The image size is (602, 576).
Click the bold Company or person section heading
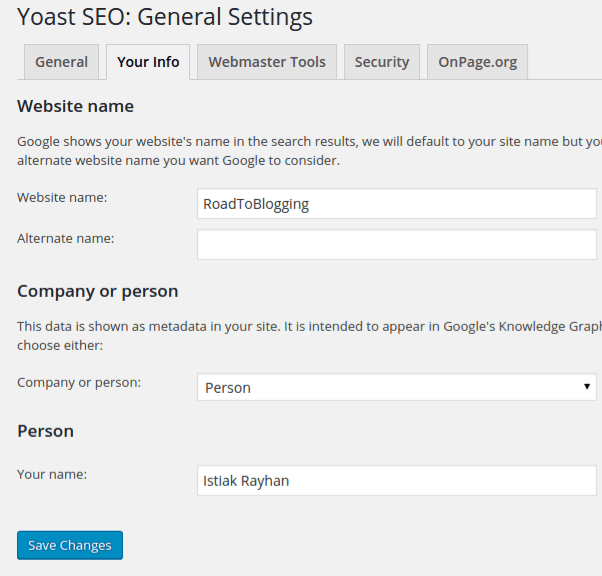(x=97, y=292)
